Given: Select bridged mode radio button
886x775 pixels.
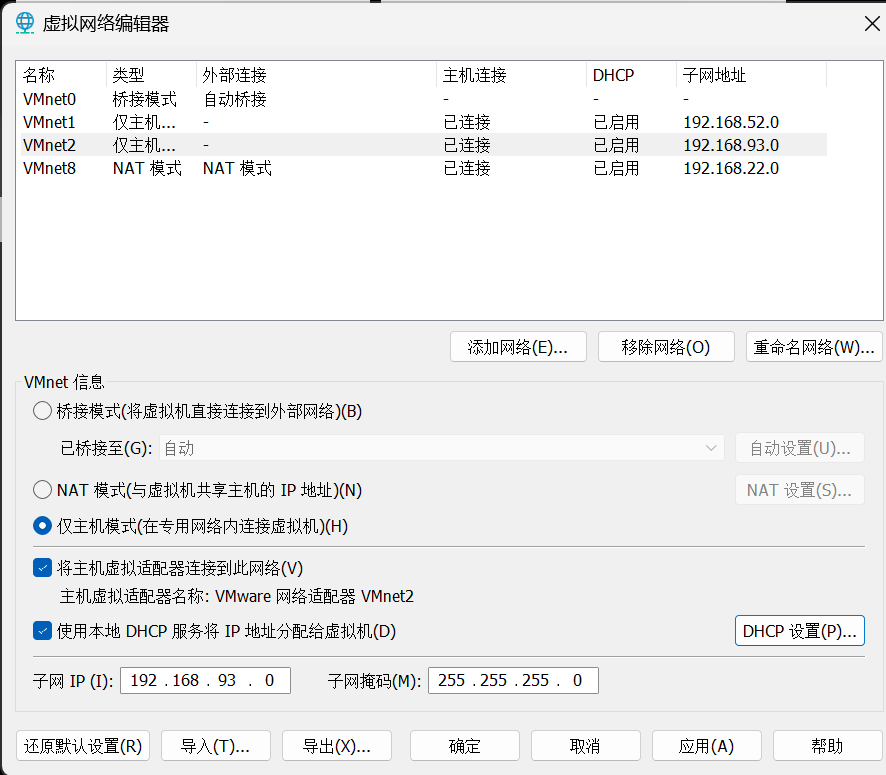Looking at the screenshot, I should pyautogui.click(x=42, y=411).
